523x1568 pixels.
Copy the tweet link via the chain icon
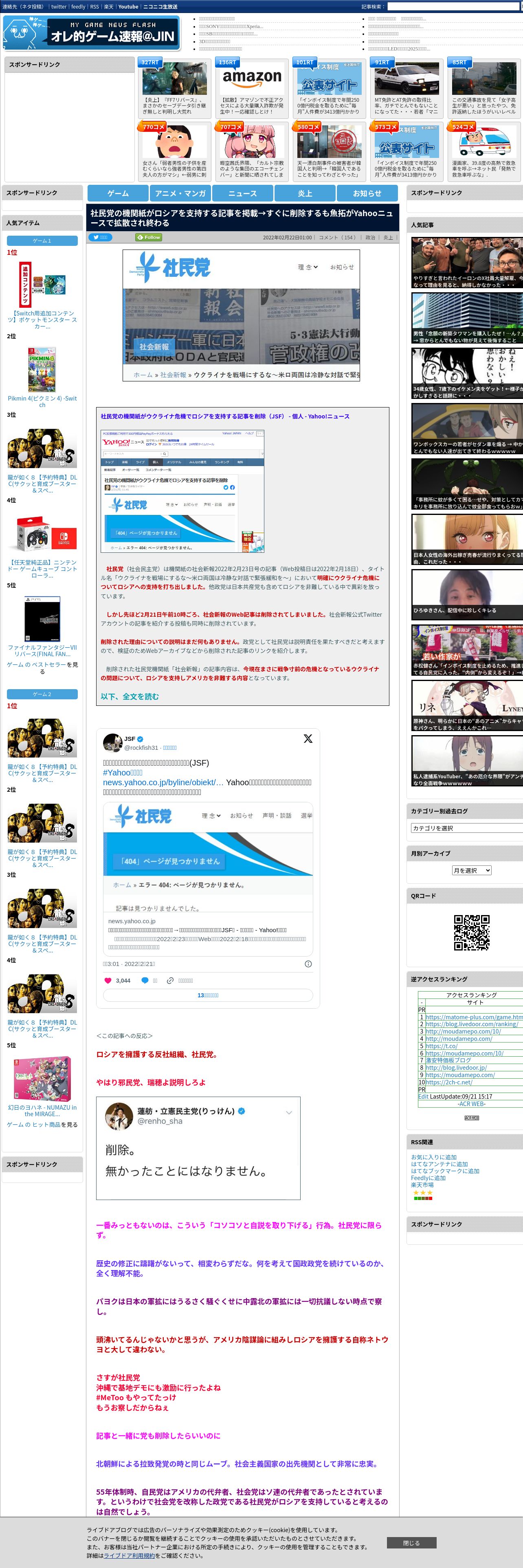171,980
